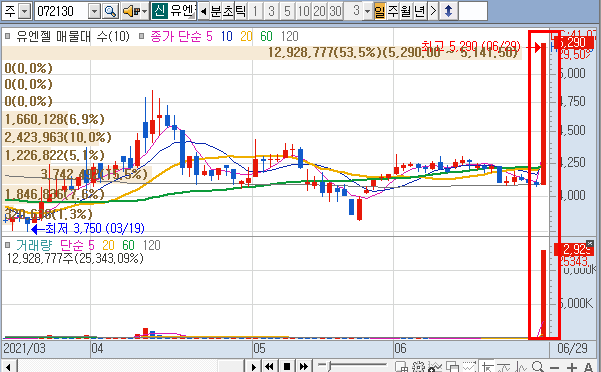Click the 5 moving average label in price panel
Screen dimensions: 601x372
[x=209, y=36]
